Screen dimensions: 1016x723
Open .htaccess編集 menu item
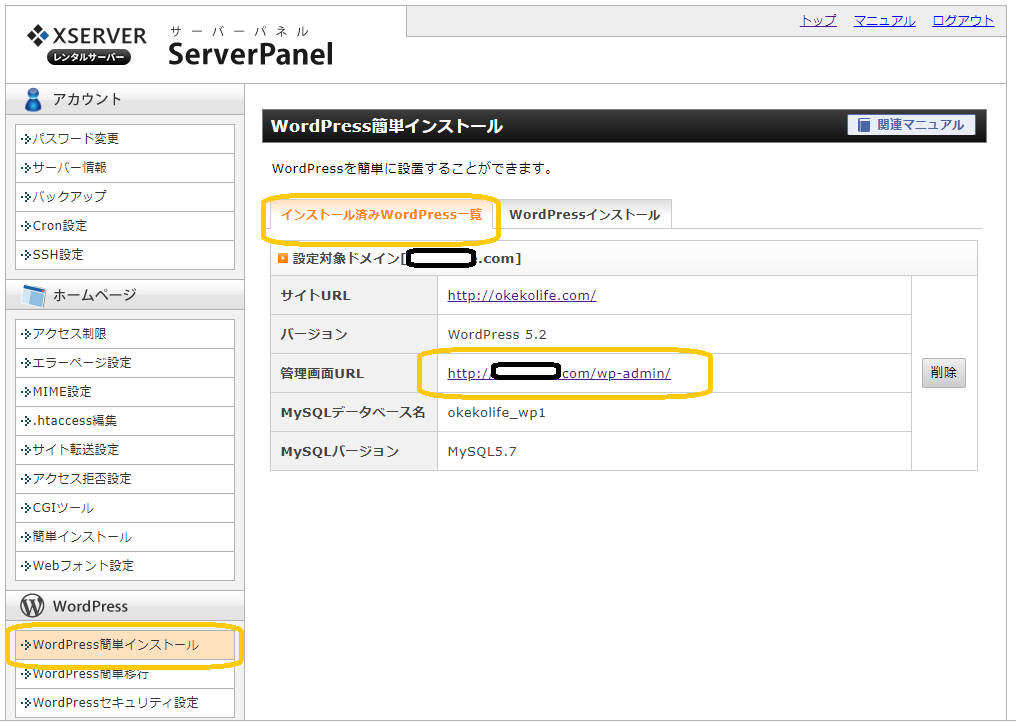(125, 420)
